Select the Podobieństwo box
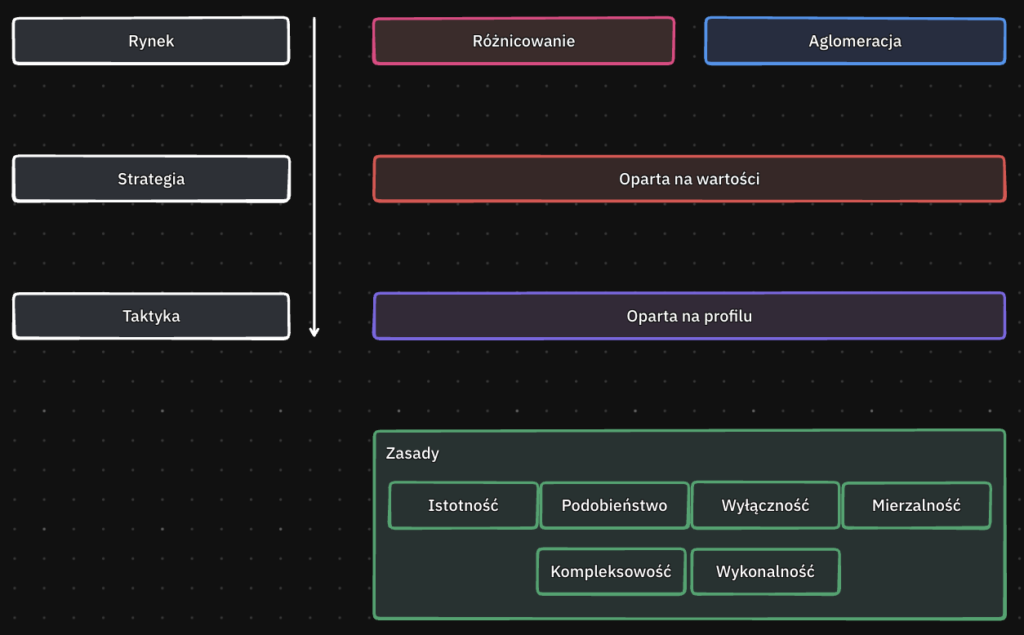 click(614, 505)
